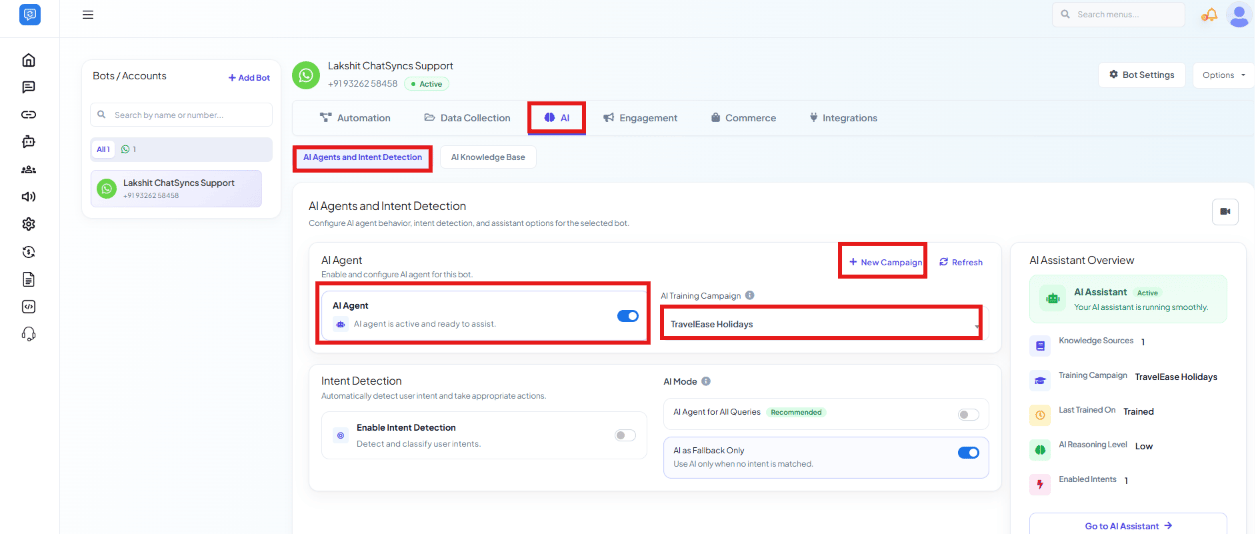Open the bot manager sidebar icon

29,142
